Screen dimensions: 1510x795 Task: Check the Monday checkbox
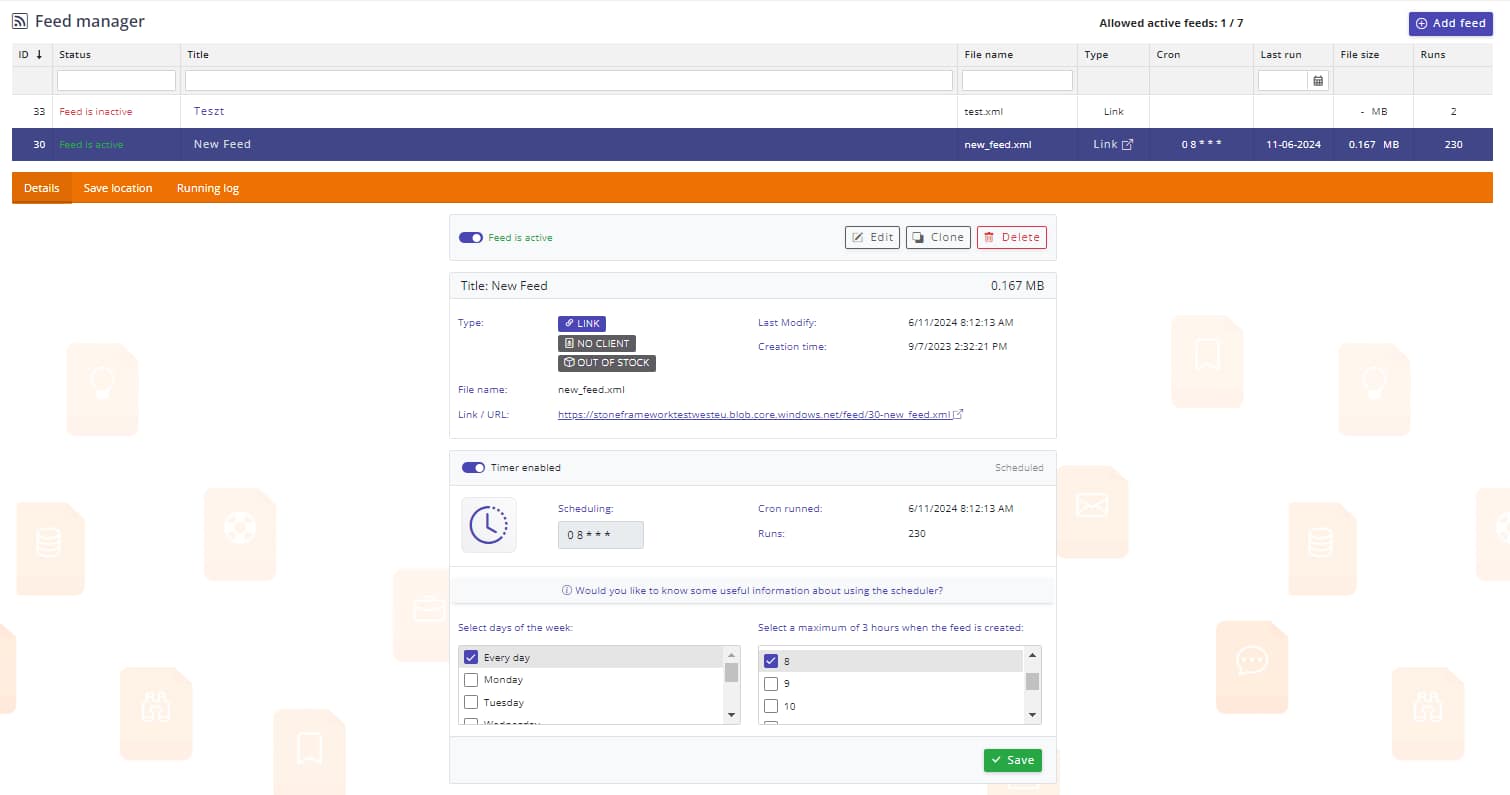(x=471, y=680)
